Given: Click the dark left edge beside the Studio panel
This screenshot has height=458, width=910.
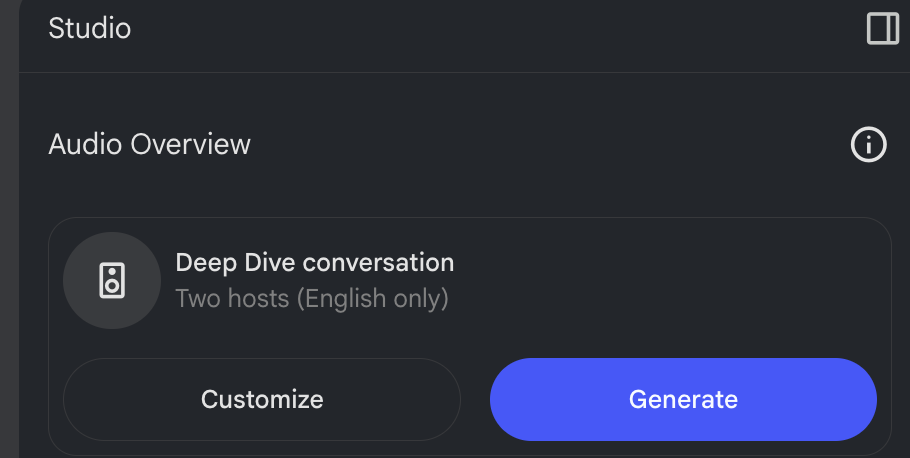Looking at the screenshot, I should (x=9, y=229).
